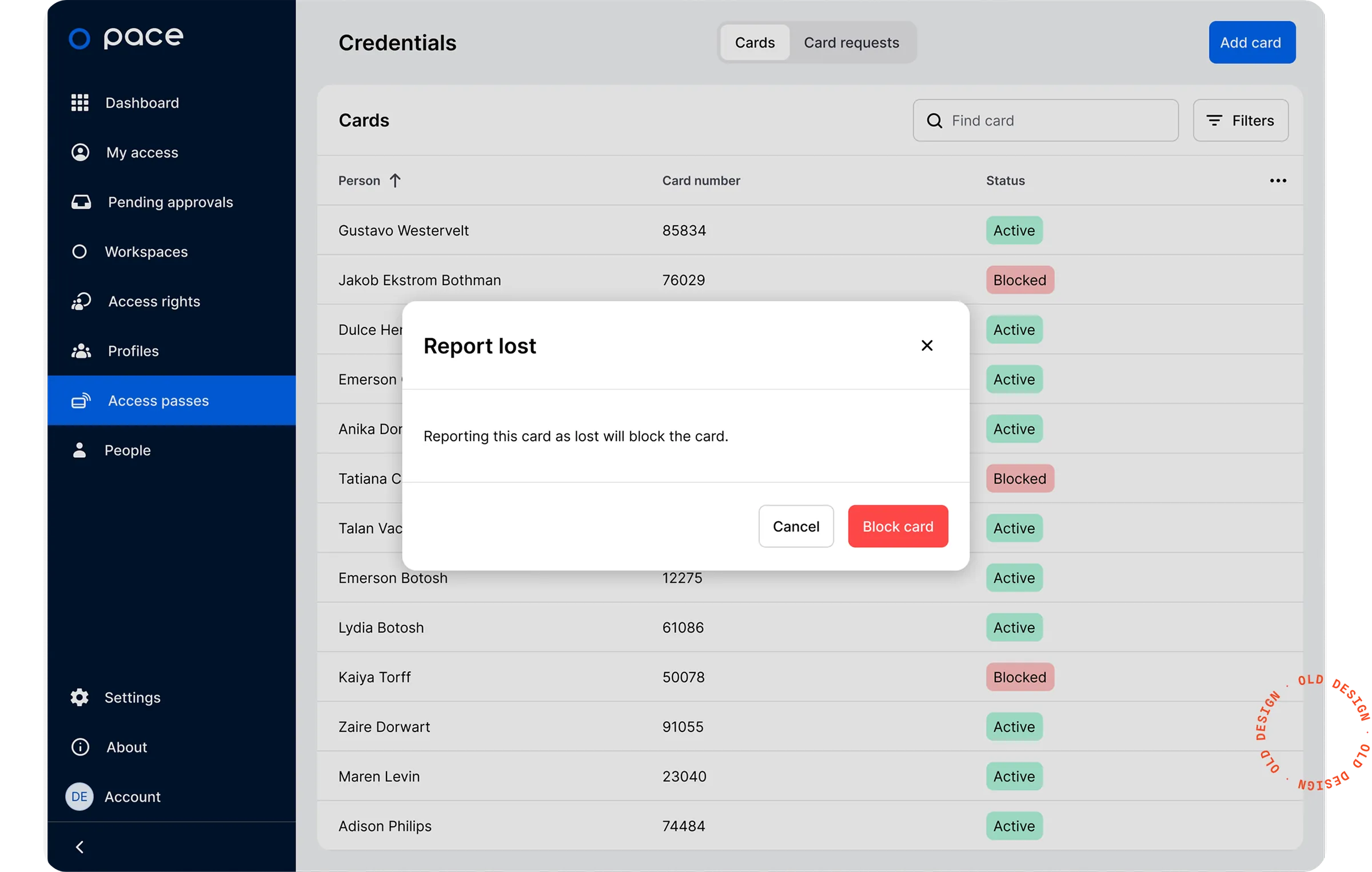Click card number 76029
The width and height of the screenshot is (1372, 872).
click(x=683, y=280)
